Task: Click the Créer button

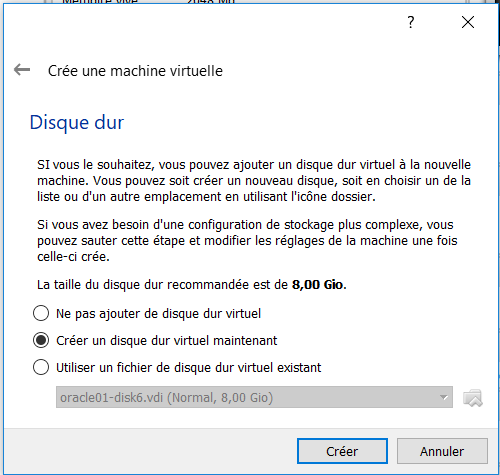Action: [x=342, y=451]
